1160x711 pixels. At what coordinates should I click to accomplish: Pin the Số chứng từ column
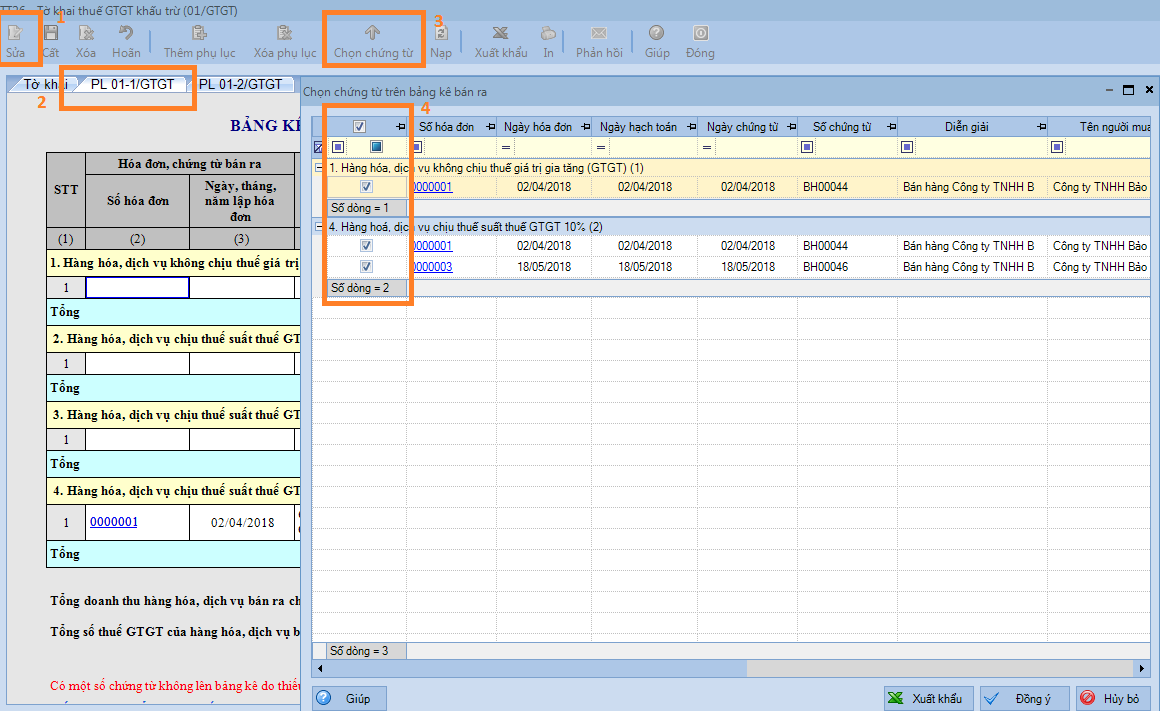[891, 127]
